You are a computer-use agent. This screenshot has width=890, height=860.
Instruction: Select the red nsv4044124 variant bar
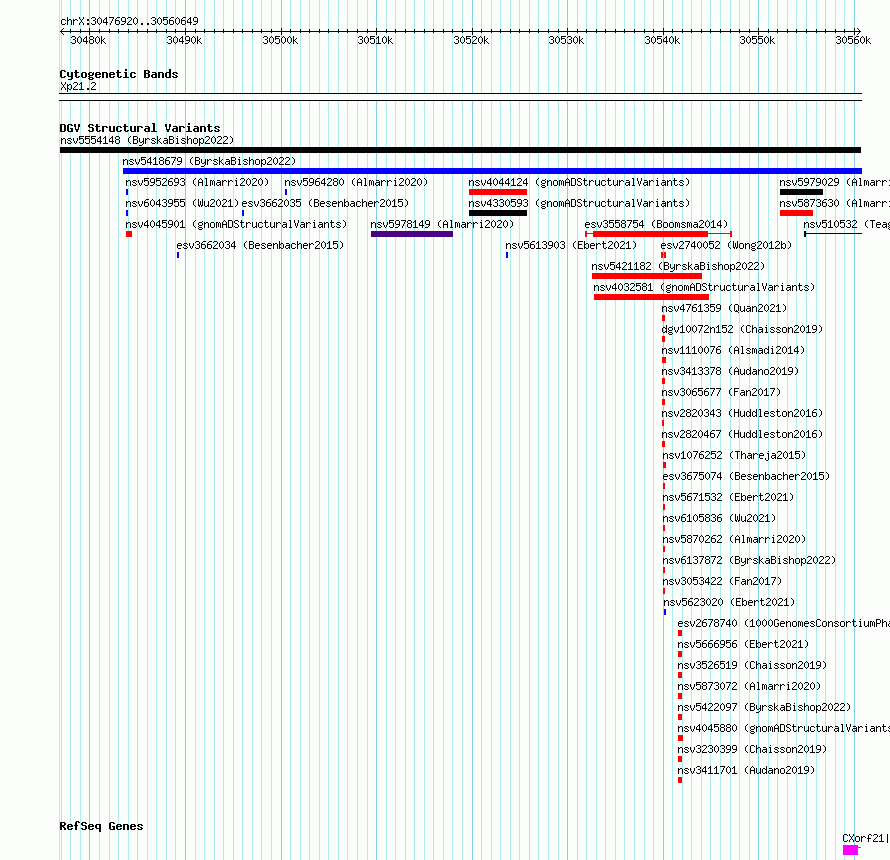pos(498,192)
